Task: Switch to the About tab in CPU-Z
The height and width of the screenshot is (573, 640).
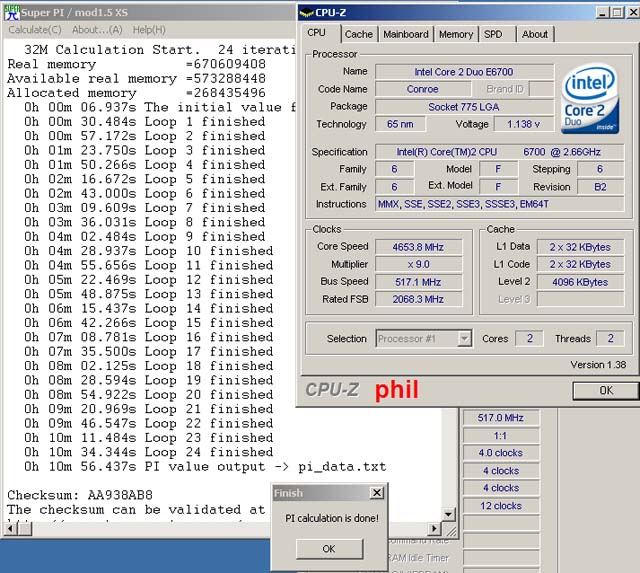Action: click(x=535, y=34)
